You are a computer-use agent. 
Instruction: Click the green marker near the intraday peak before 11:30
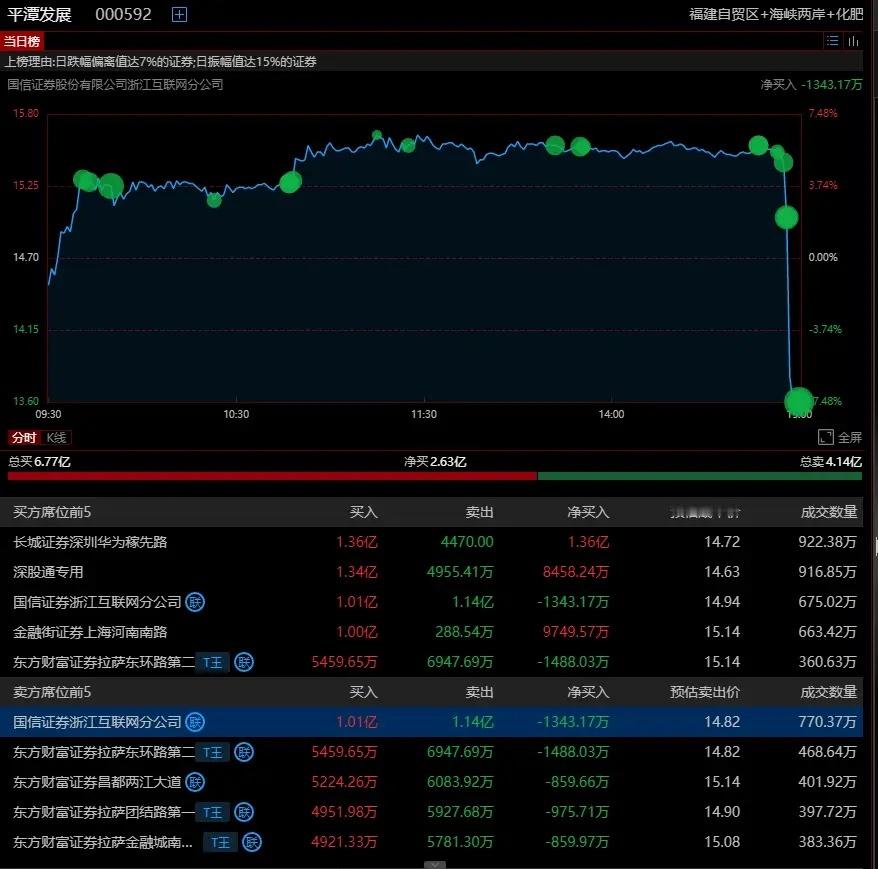pyautogui.click(x=377, y=135)
